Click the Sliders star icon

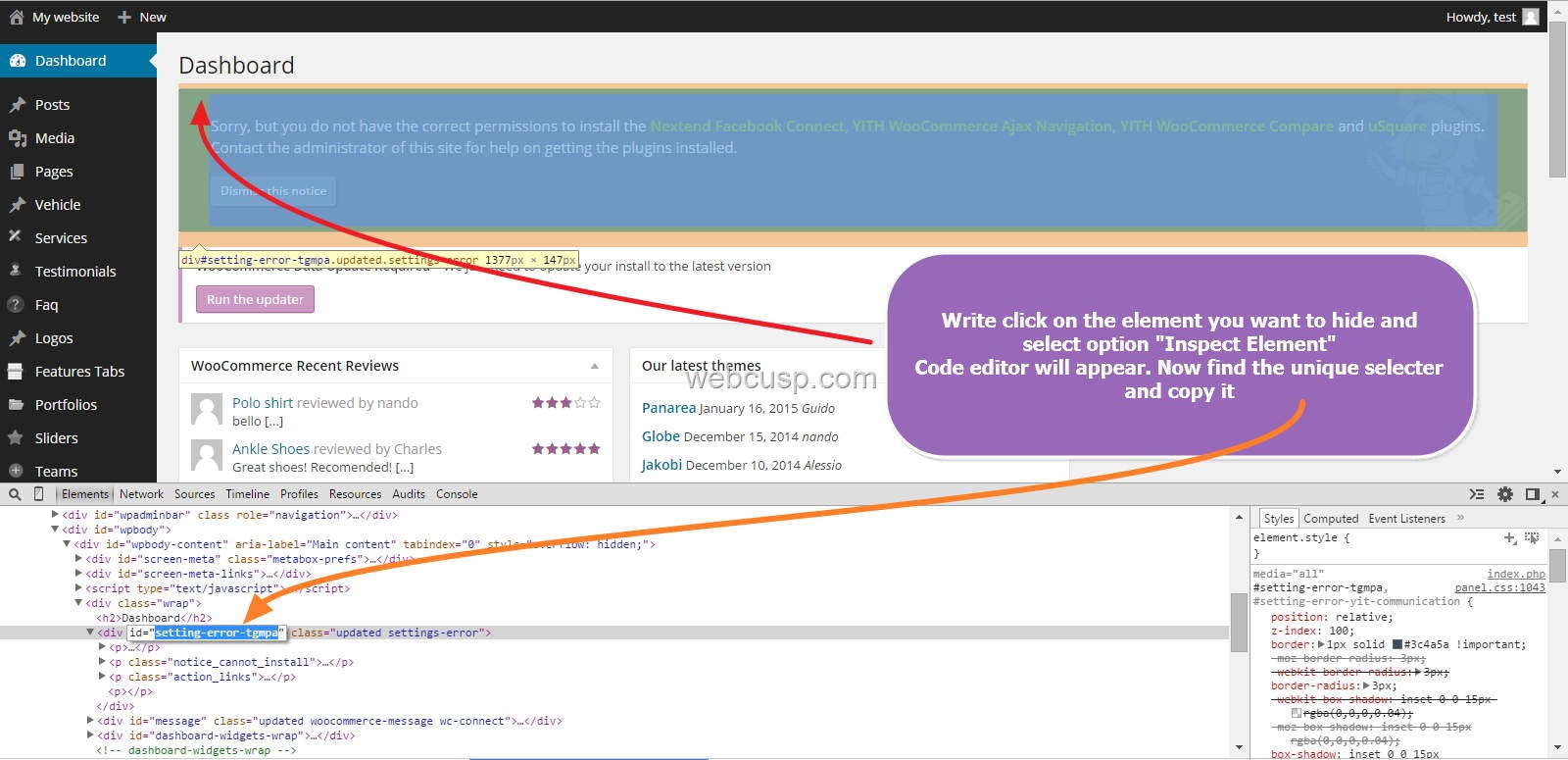click(x=16, y=437)
